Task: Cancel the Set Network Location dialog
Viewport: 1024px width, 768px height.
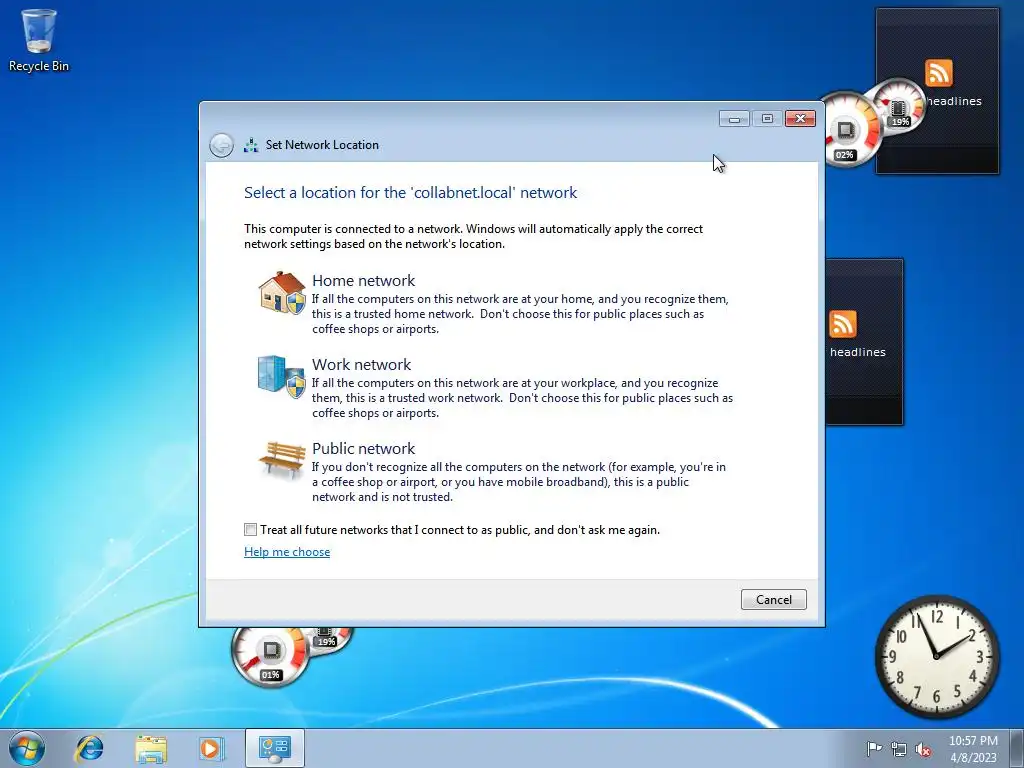Action: tap(773, 600)
